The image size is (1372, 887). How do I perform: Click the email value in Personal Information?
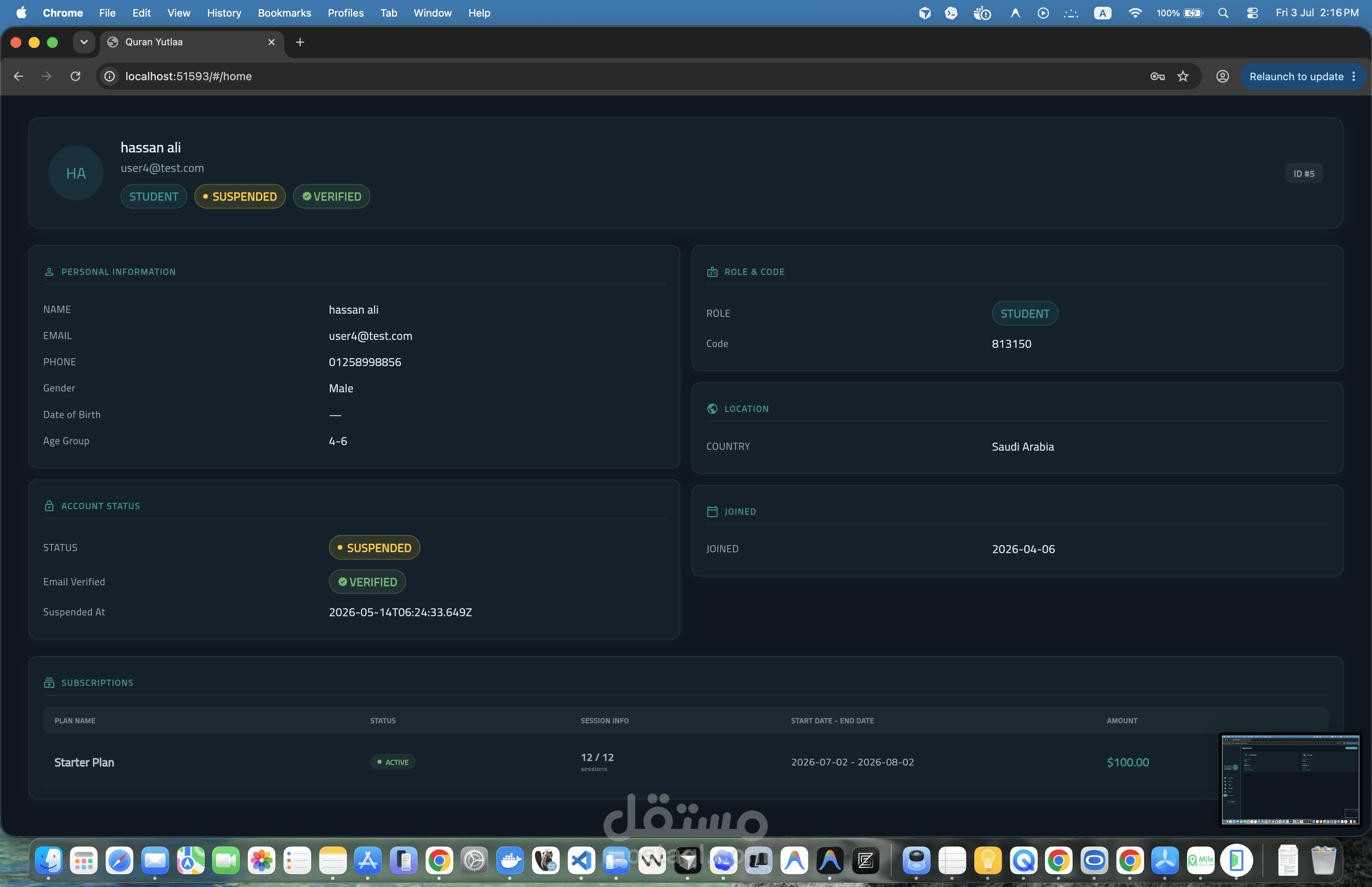370,336
